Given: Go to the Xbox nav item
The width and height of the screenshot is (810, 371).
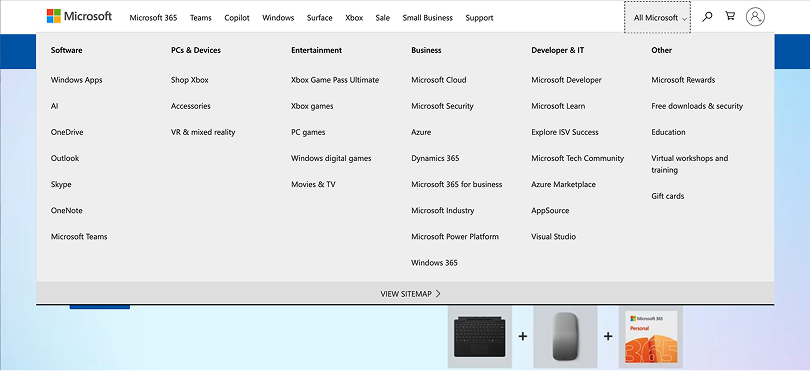Looking at the screenshot, I should [x=354, y=18].
